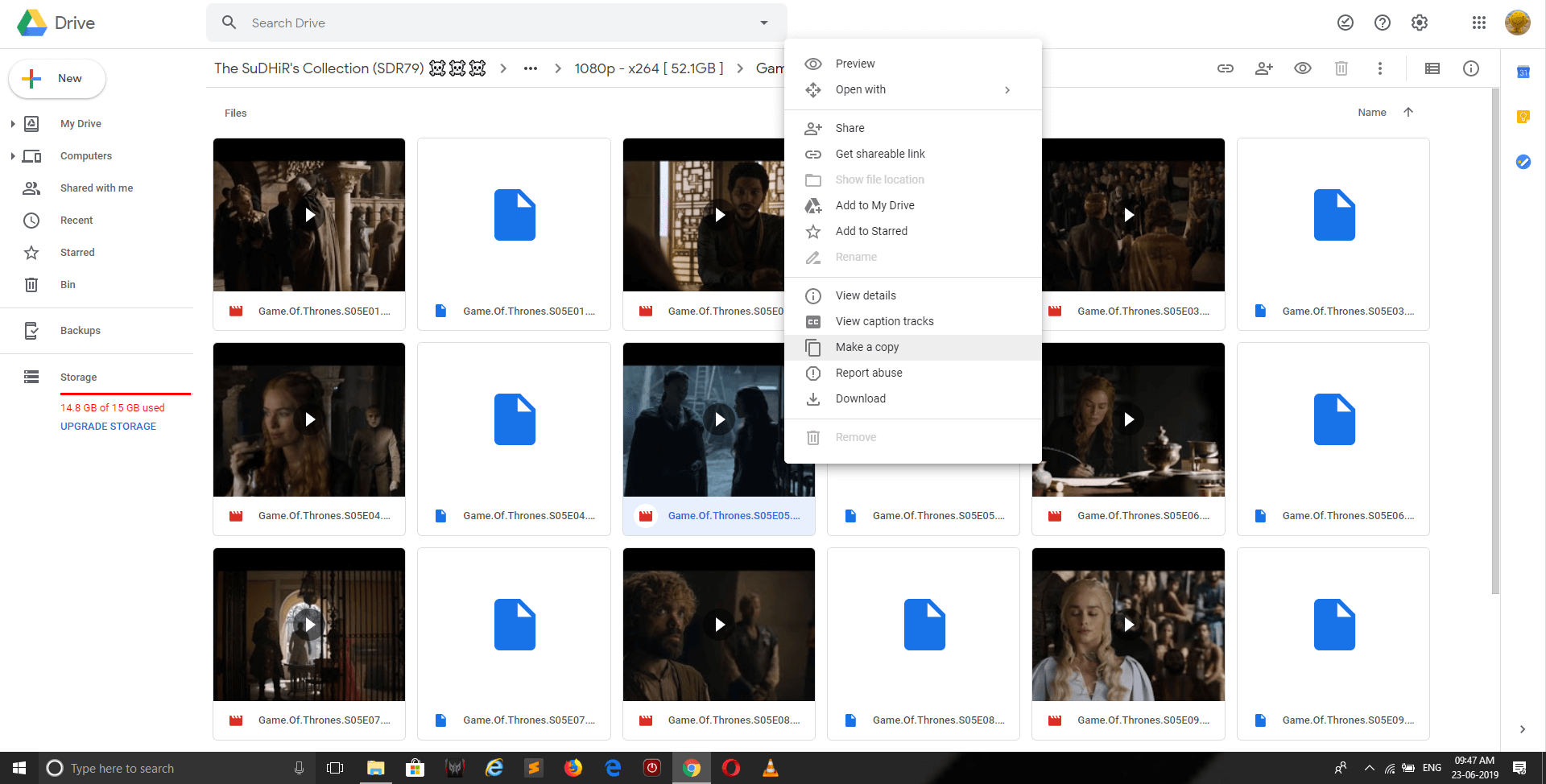Open Google Calendar side panel icon

(x=1523, y=72)
